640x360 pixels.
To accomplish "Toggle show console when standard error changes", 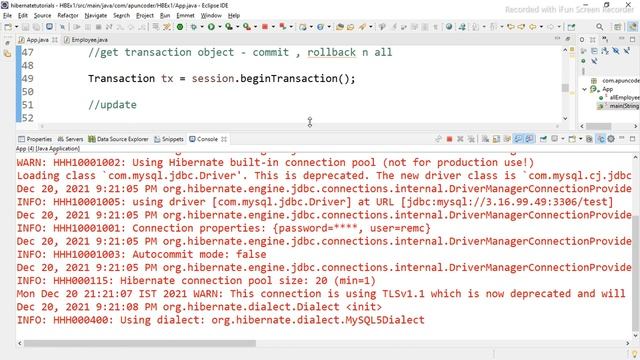I will pos(529,139).
